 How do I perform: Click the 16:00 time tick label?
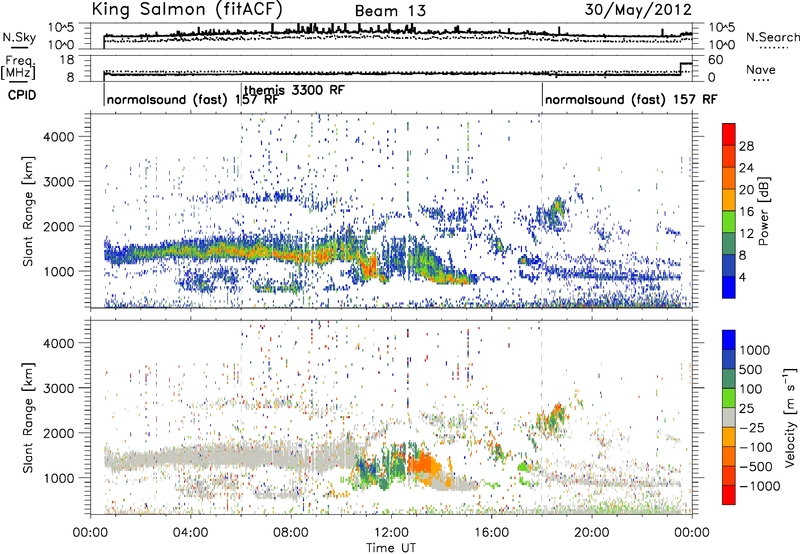tap(491, 533)
